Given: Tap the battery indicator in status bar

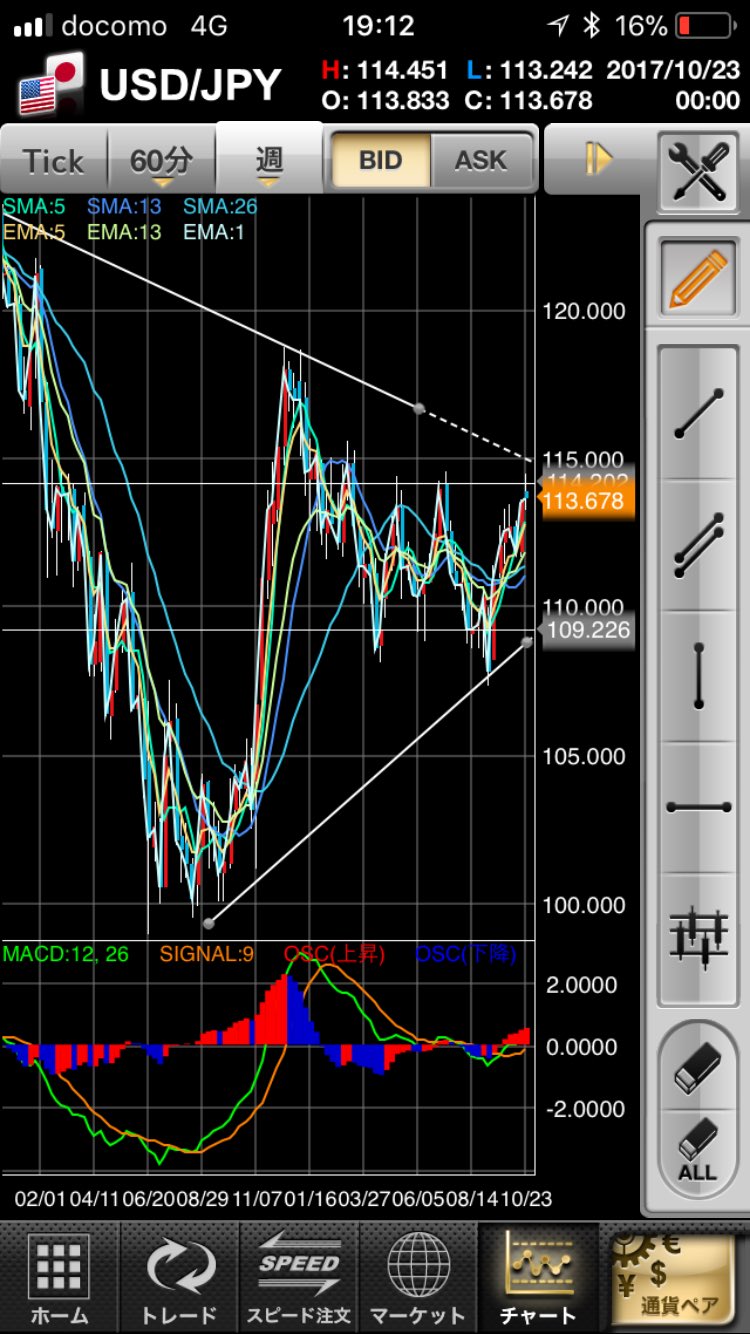Looking at the screenshot, I should [704, 26].
